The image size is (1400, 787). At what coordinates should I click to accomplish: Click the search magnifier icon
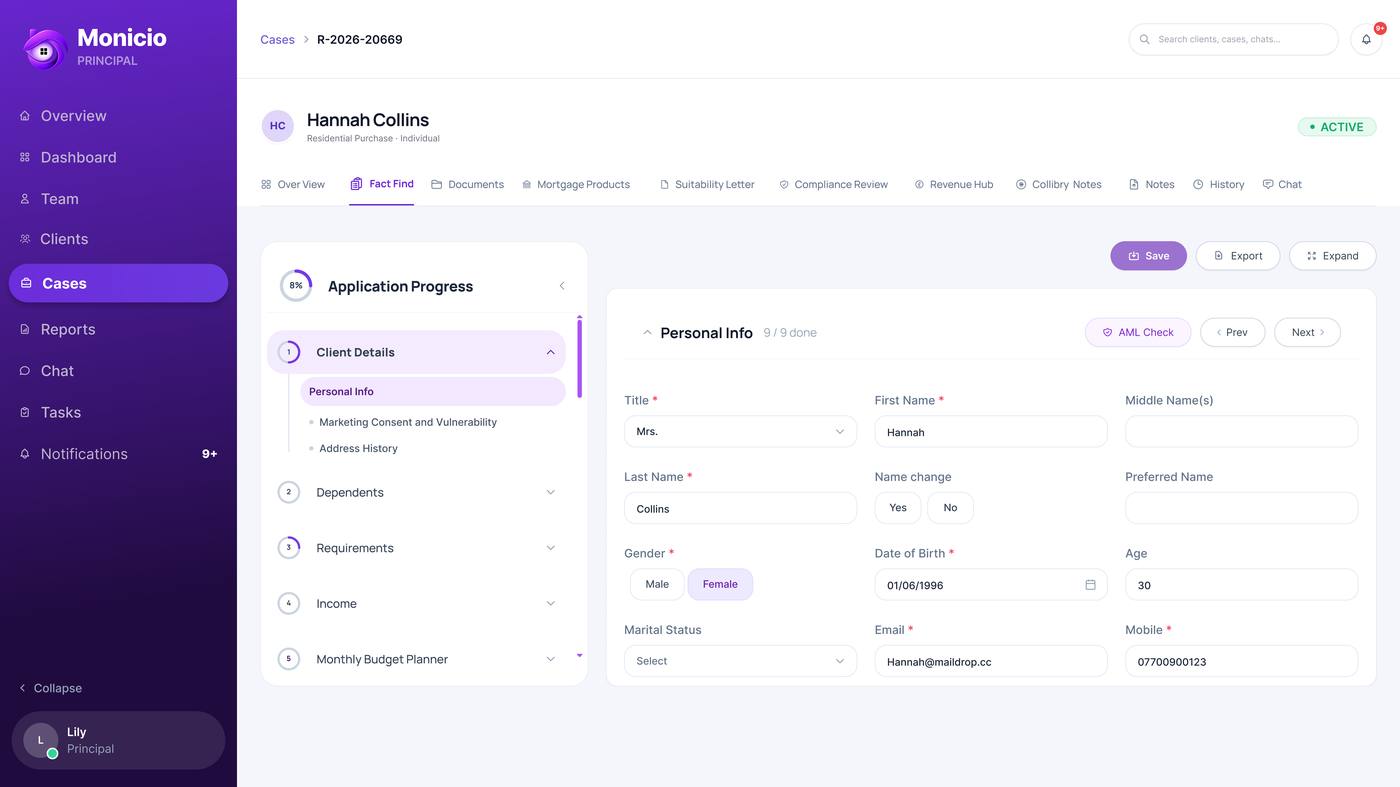1145,39
